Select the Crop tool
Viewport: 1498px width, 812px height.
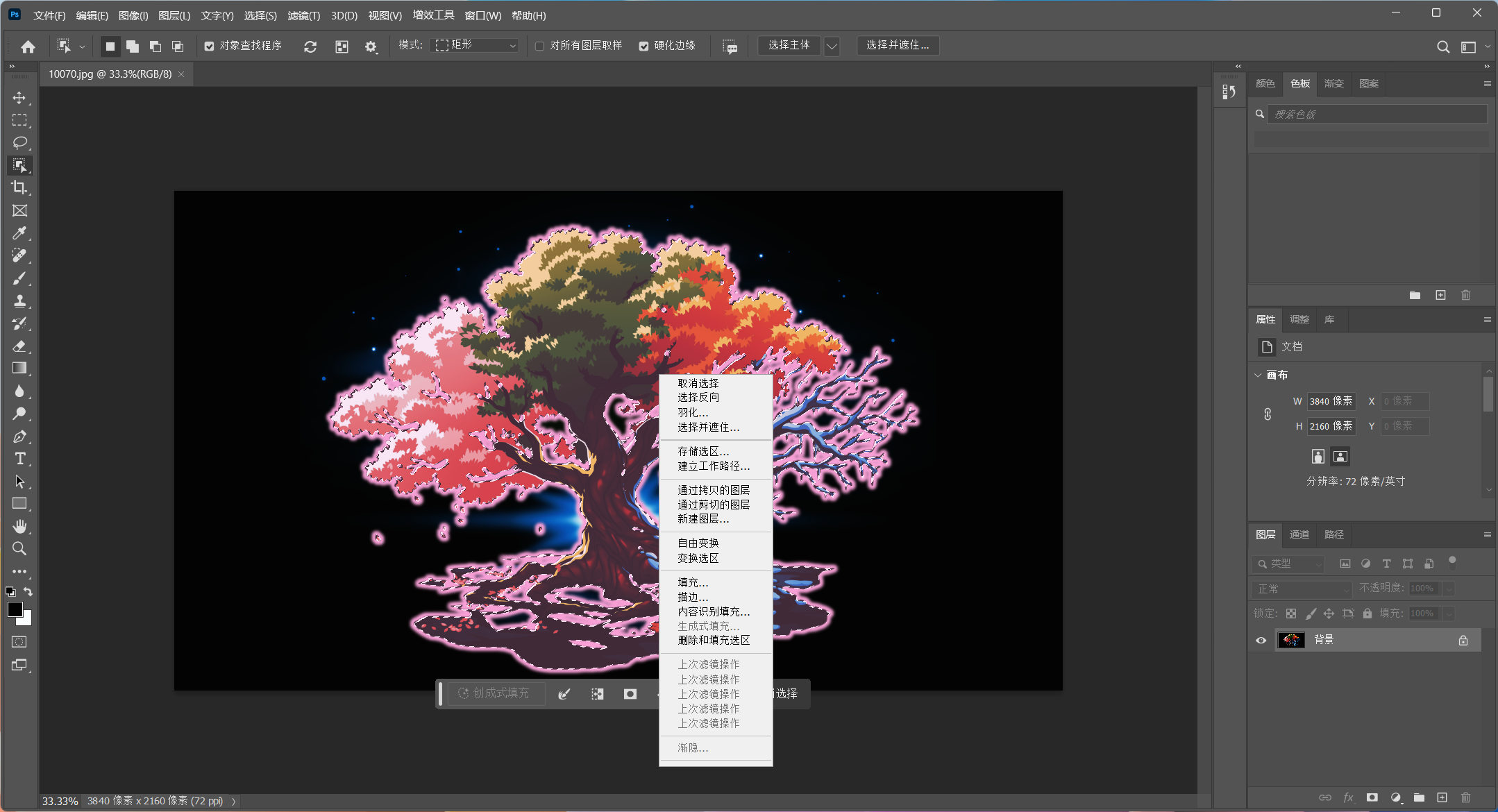pos(19,187)
